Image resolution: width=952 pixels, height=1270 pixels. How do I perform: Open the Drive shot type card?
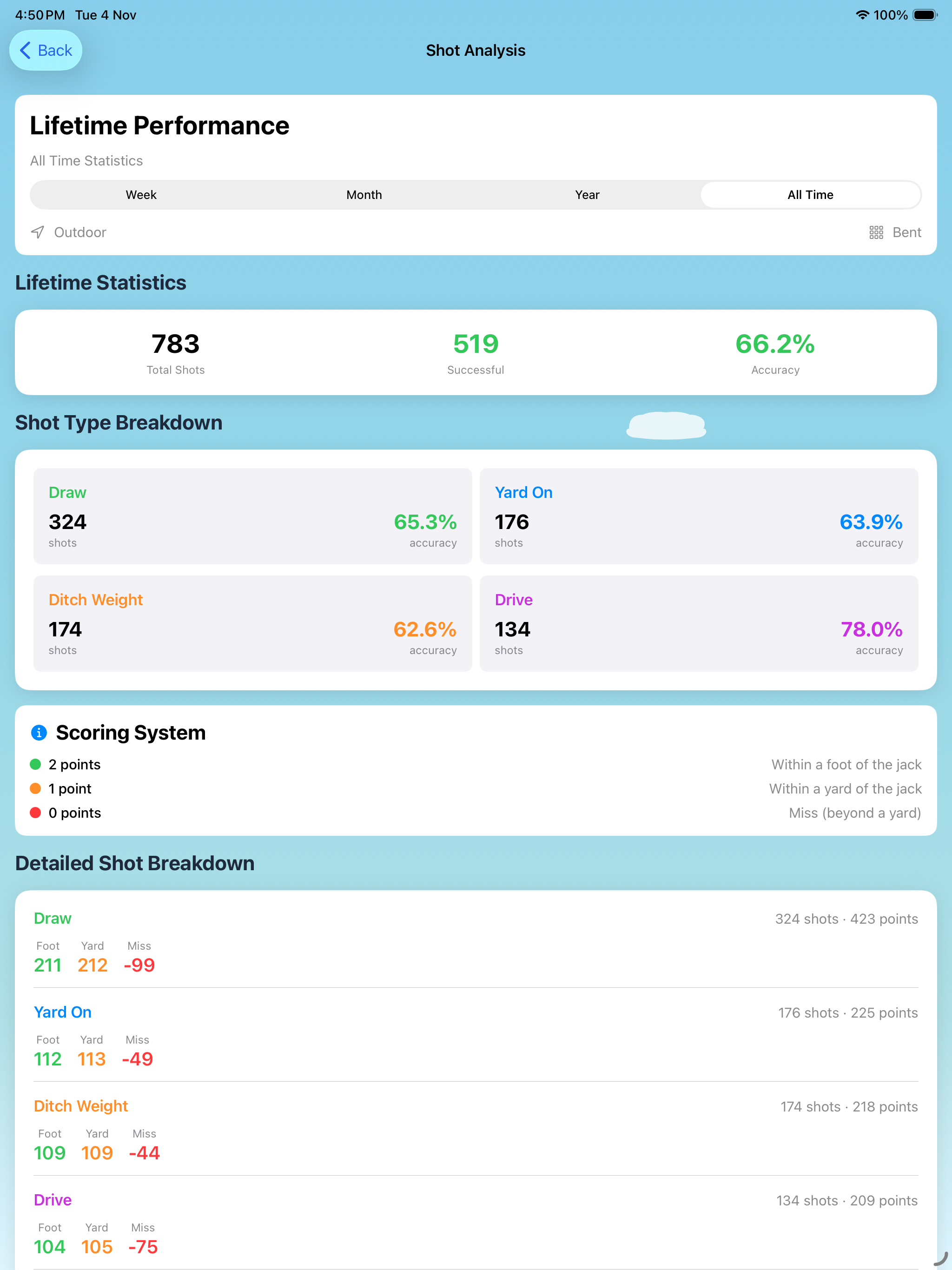[x=699, y=623]
